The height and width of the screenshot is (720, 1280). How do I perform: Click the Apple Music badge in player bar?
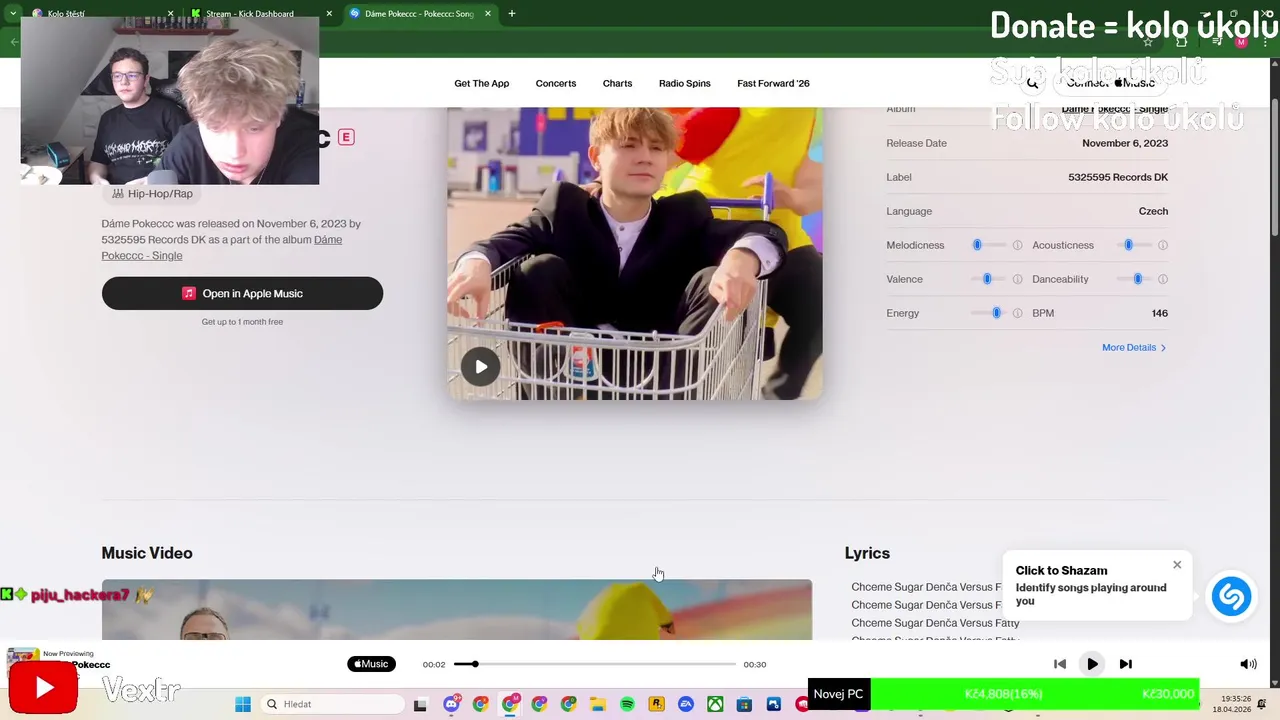click(371, 664)
